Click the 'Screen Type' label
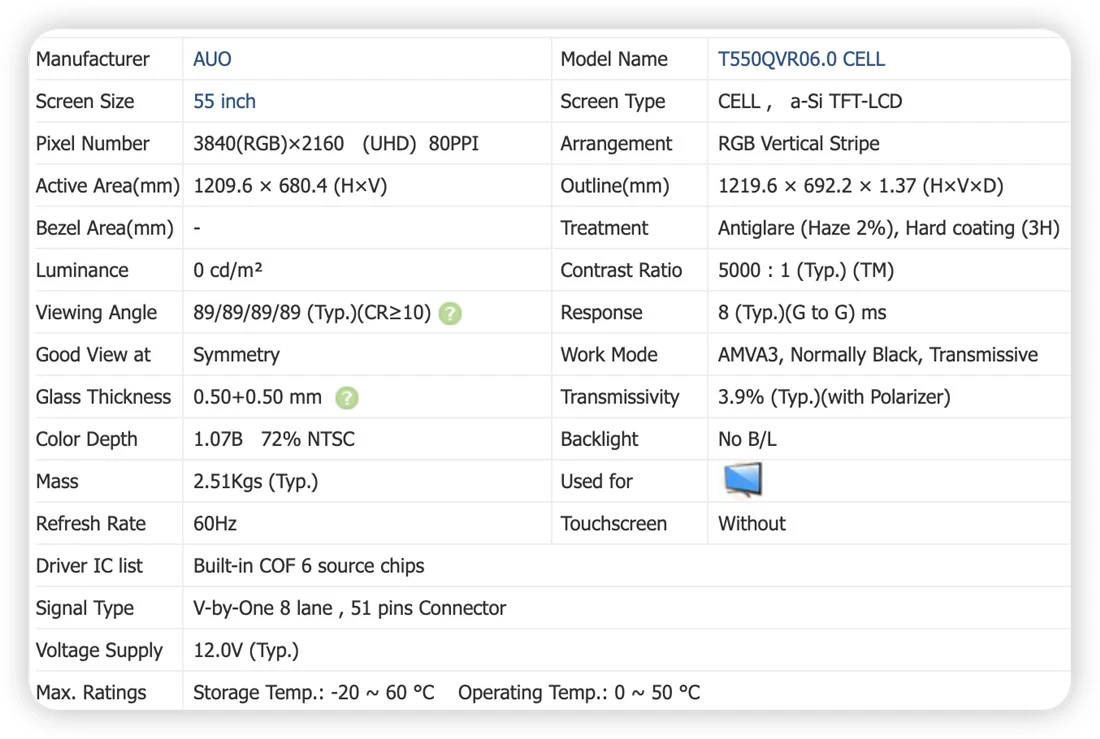1100x739 pixels. pyautogui.click(x=612, y=101)
